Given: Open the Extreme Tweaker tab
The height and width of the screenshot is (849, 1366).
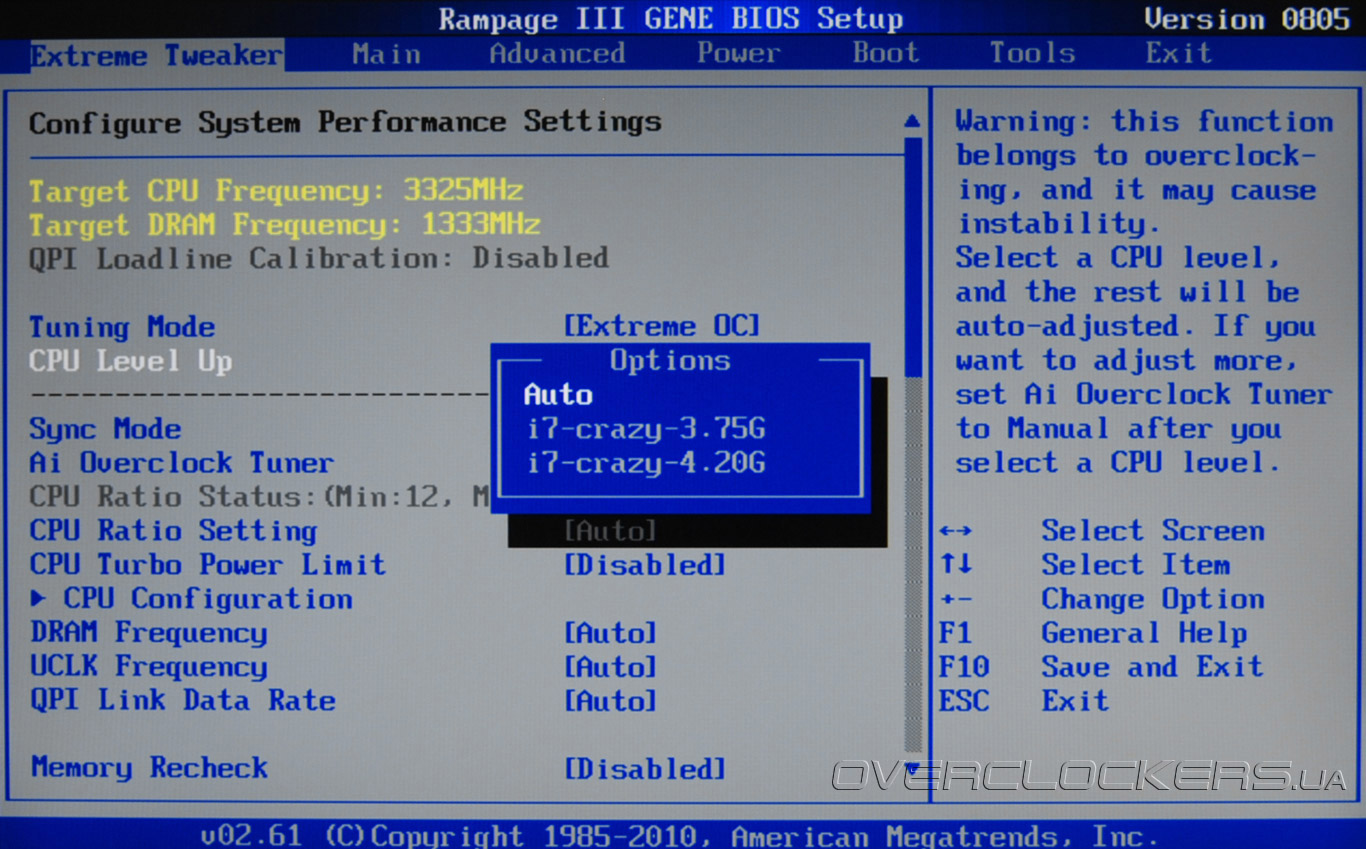Looking at the screenshot, I should pos(156,55).
